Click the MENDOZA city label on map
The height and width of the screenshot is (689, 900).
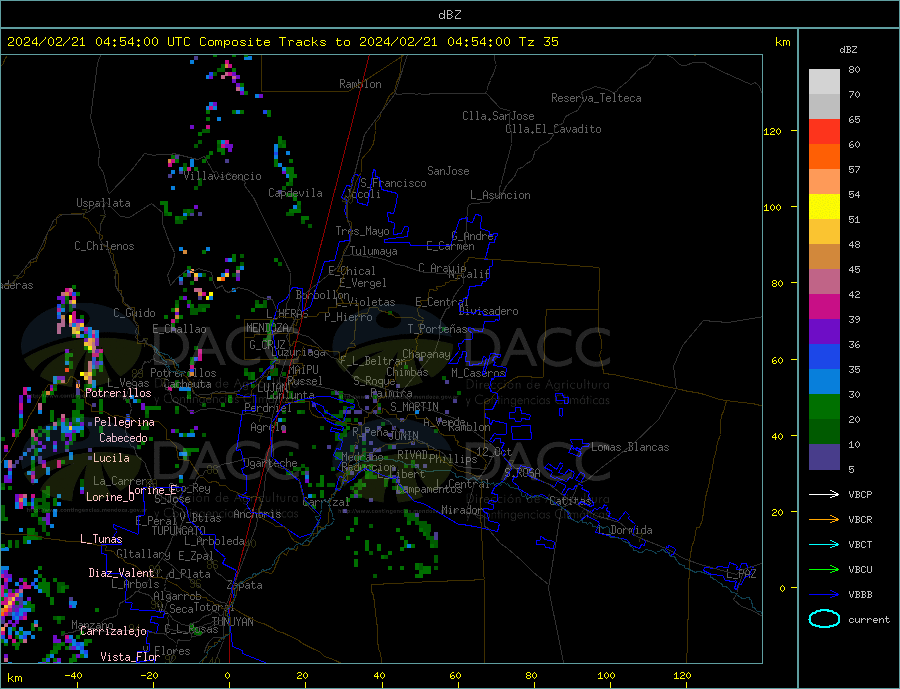[x=267, y=328]
